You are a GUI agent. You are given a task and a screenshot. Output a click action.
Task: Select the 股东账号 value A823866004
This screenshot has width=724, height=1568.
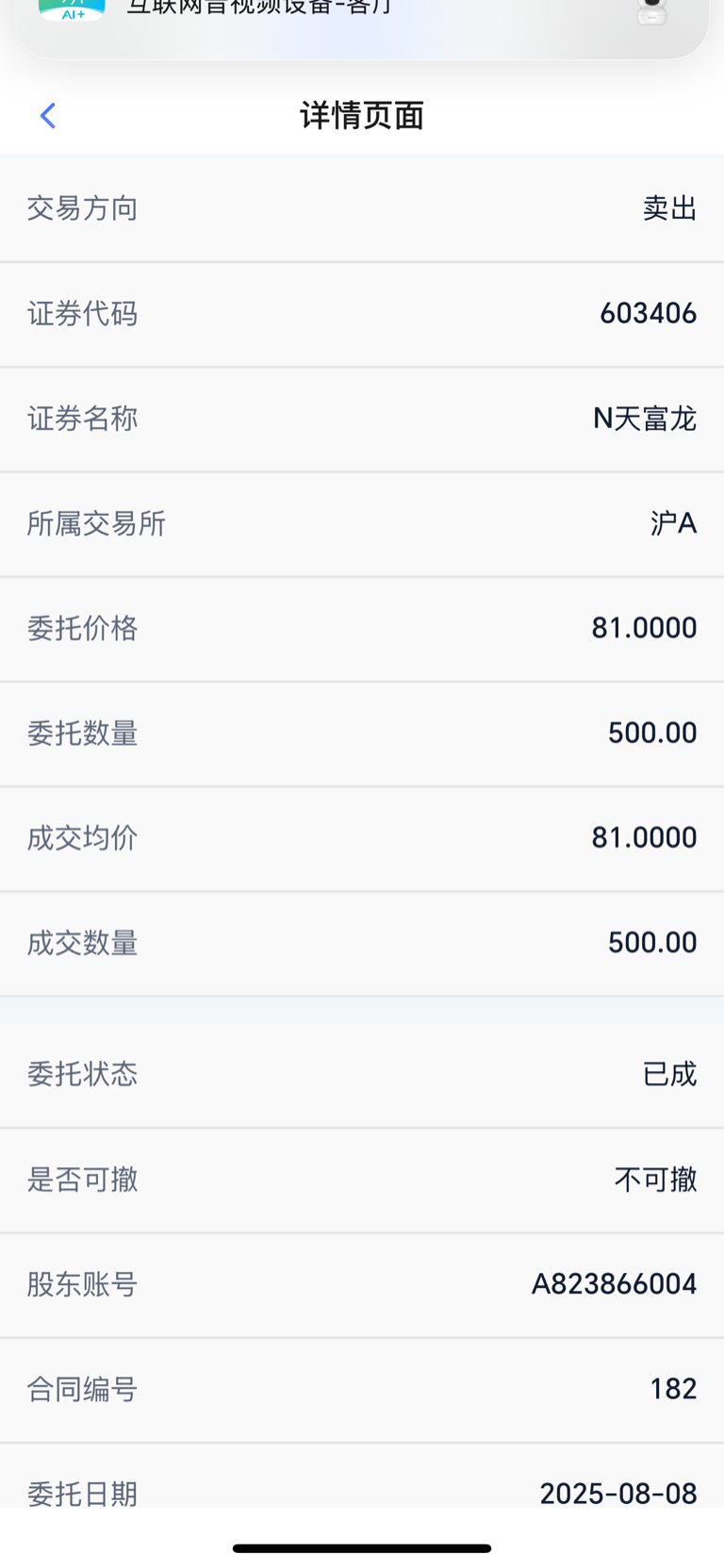[x=615, y=1284]
